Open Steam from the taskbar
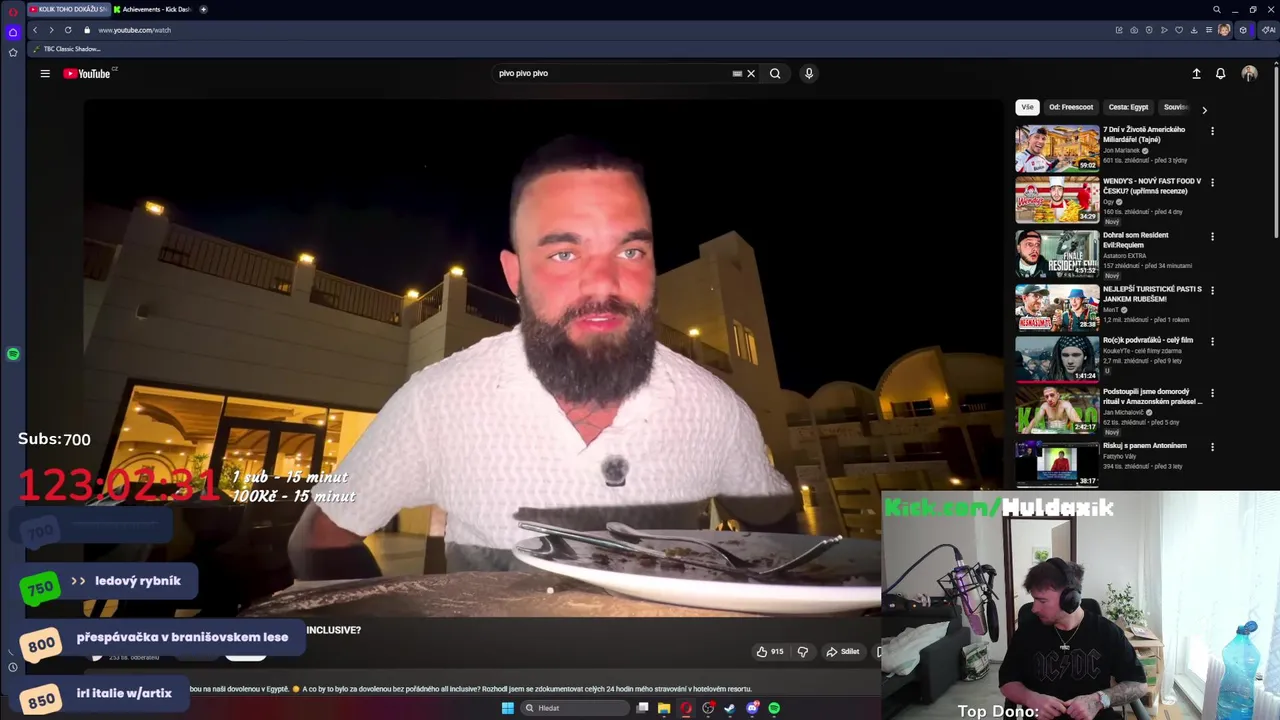Image resolution: width=1280 pixels, height=720 pixels. [x=730, y=708]
